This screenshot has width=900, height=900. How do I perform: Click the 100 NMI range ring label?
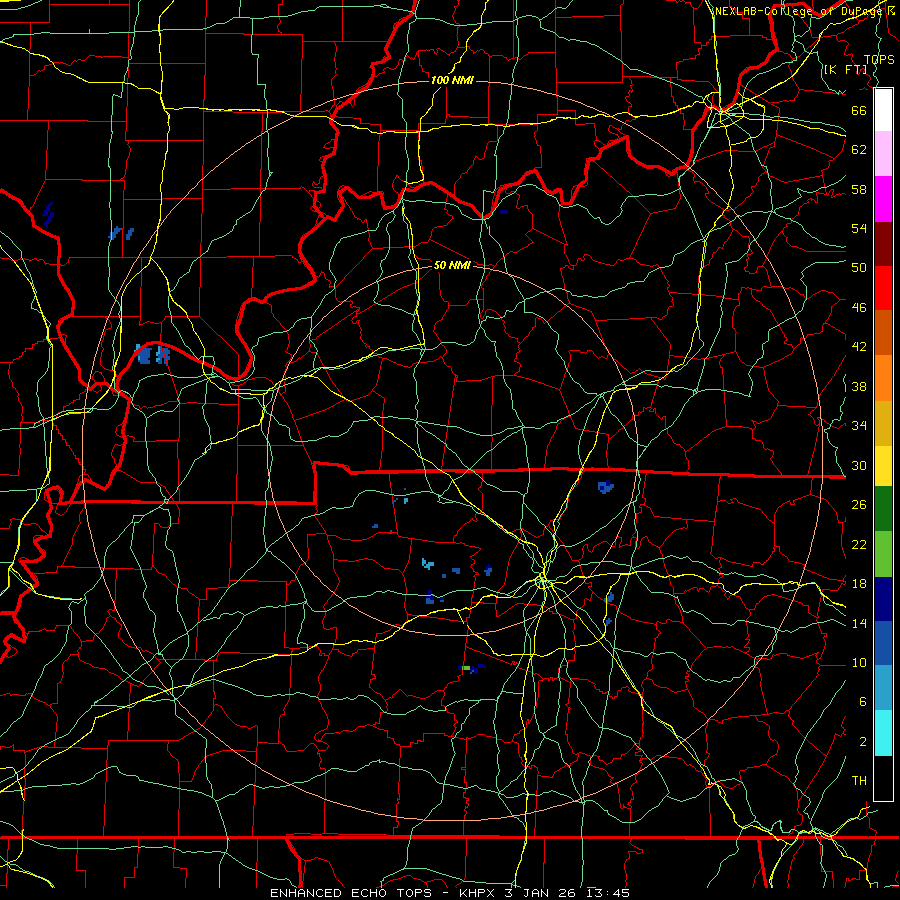[452, 80]
